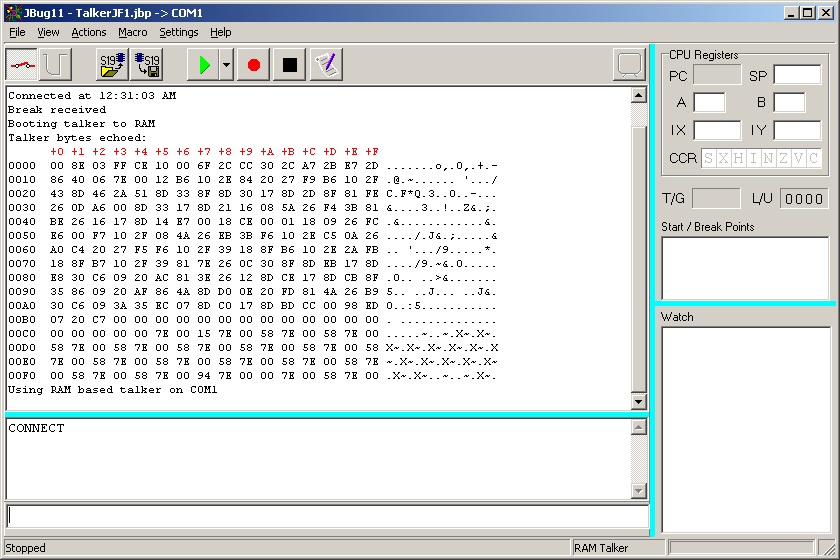Image resolution: width=840 pixels, height=560 pixels.
Task: Click the 'Stopped' status bar text
Action: tap(25, 548)
